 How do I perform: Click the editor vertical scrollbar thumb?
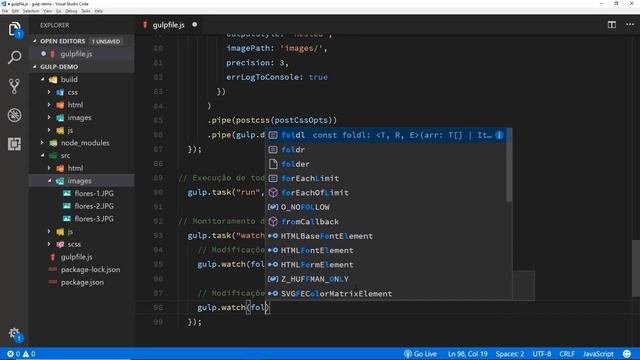pos(636,268)
